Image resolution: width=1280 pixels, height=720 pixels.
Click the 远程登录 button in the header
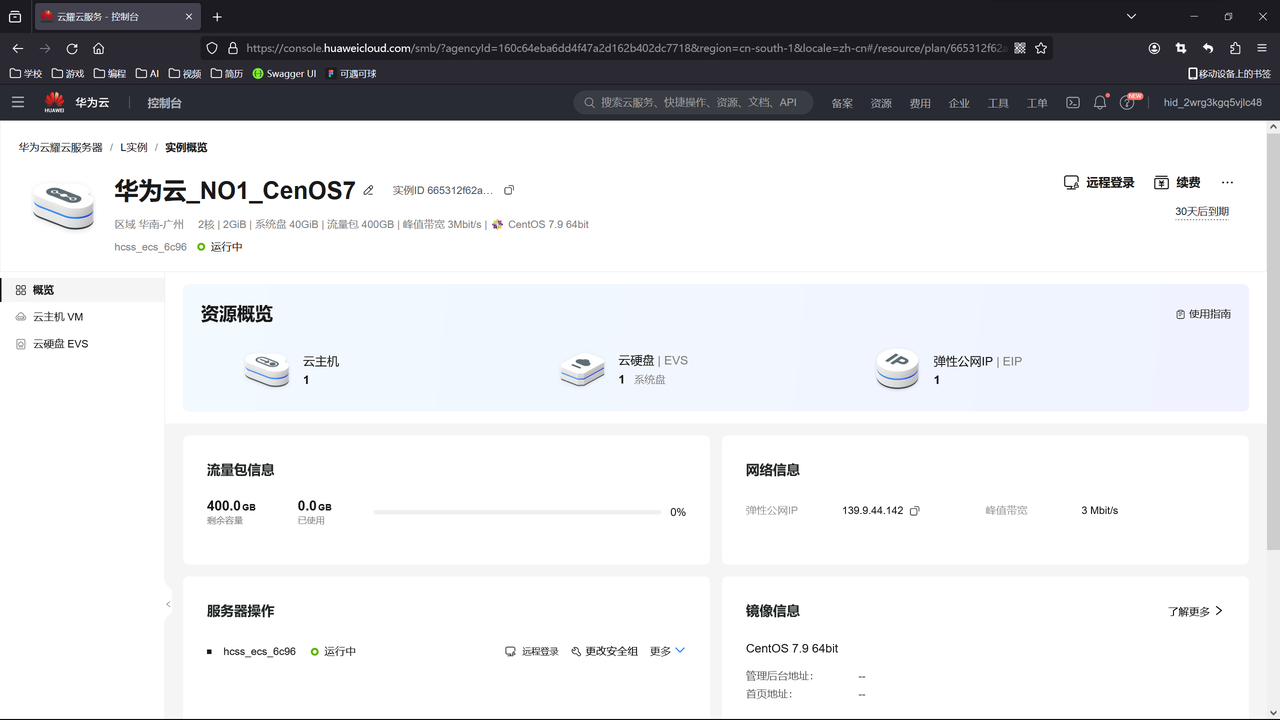[1099, 183]
